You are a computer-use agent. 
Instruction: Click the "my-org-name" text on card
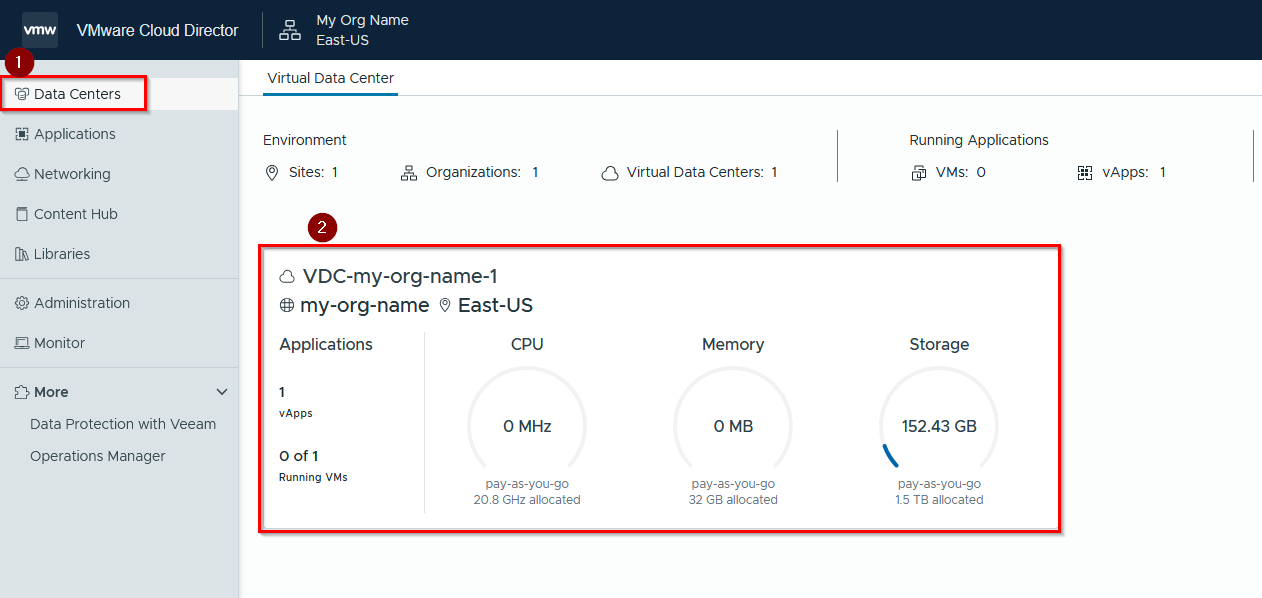click(x=365, y=306)
